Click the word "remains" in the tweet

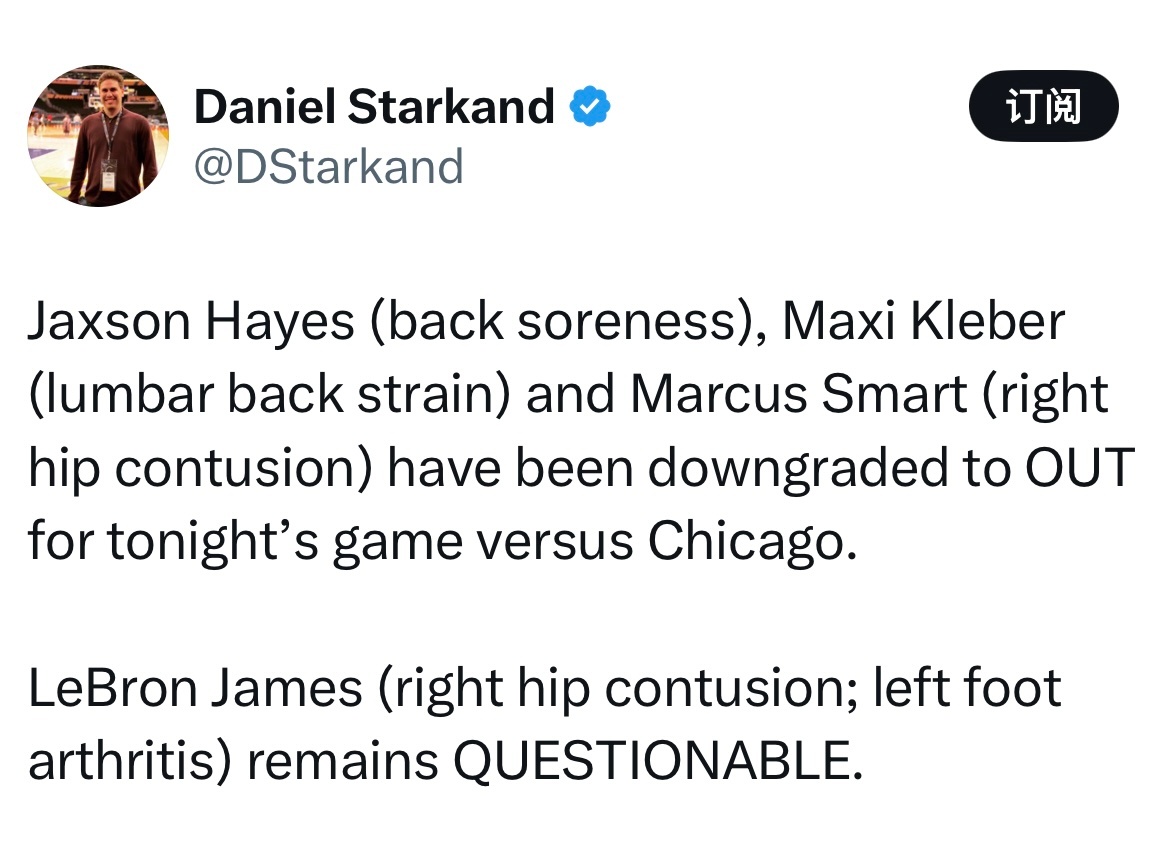click(342, 762)
